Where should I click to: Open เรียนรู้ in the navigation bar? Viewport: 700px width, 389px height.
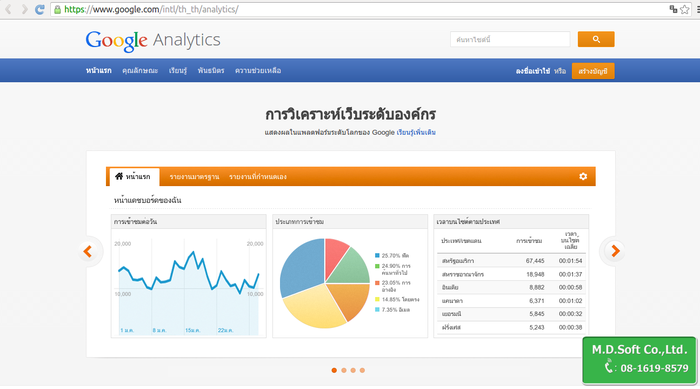(x=178, y=71)
